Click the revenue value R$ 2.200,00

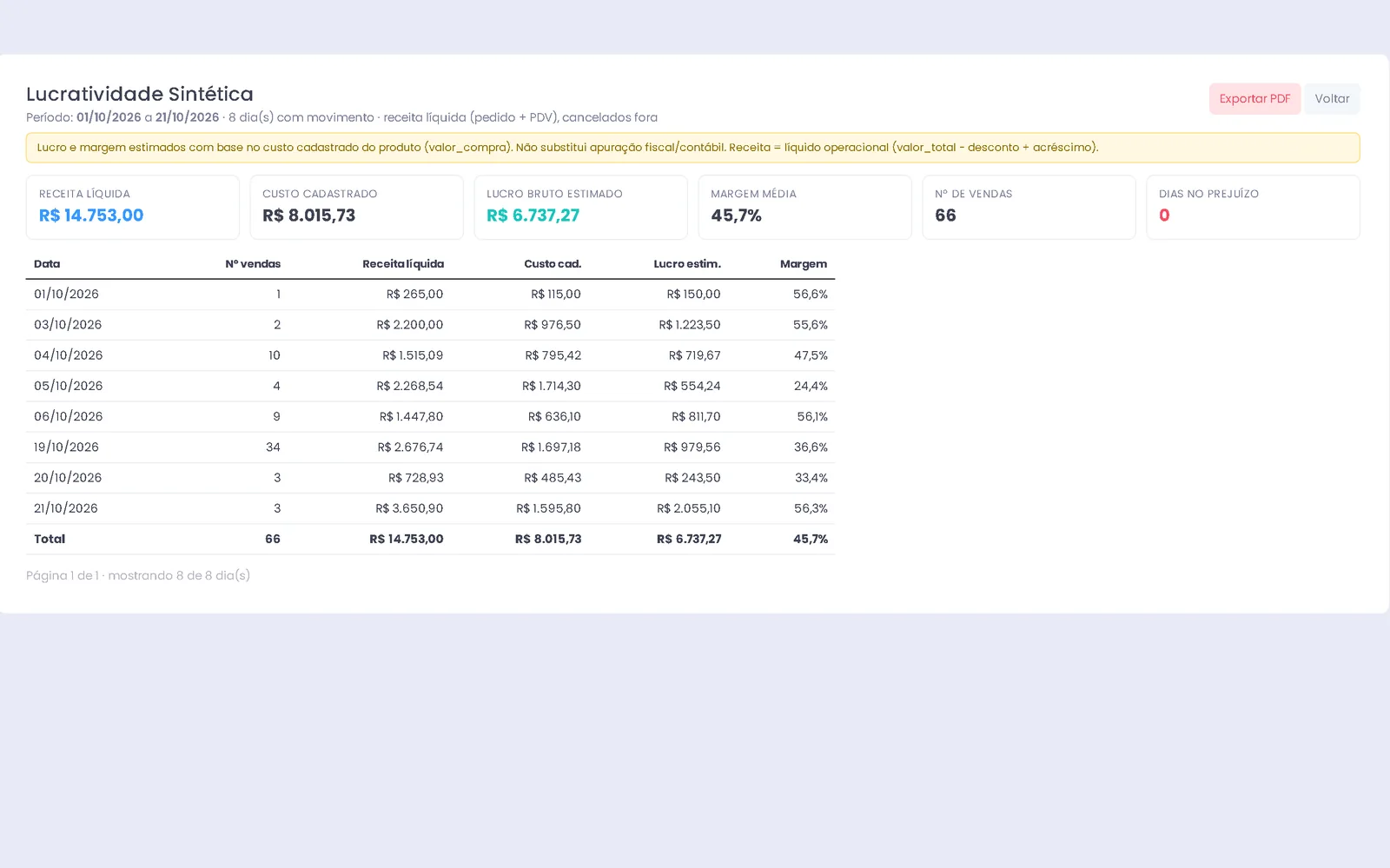(x=410, y=325)
